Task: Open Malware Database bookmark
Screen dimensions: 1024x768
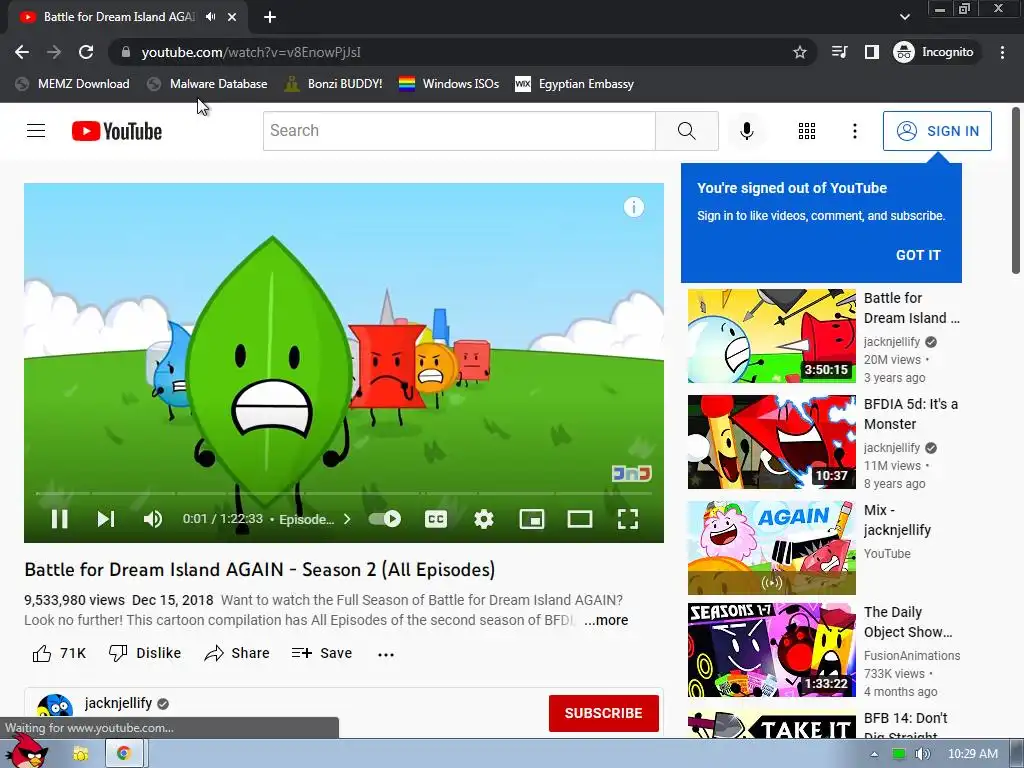Action: pyautogui.click(x=208, y=84)
